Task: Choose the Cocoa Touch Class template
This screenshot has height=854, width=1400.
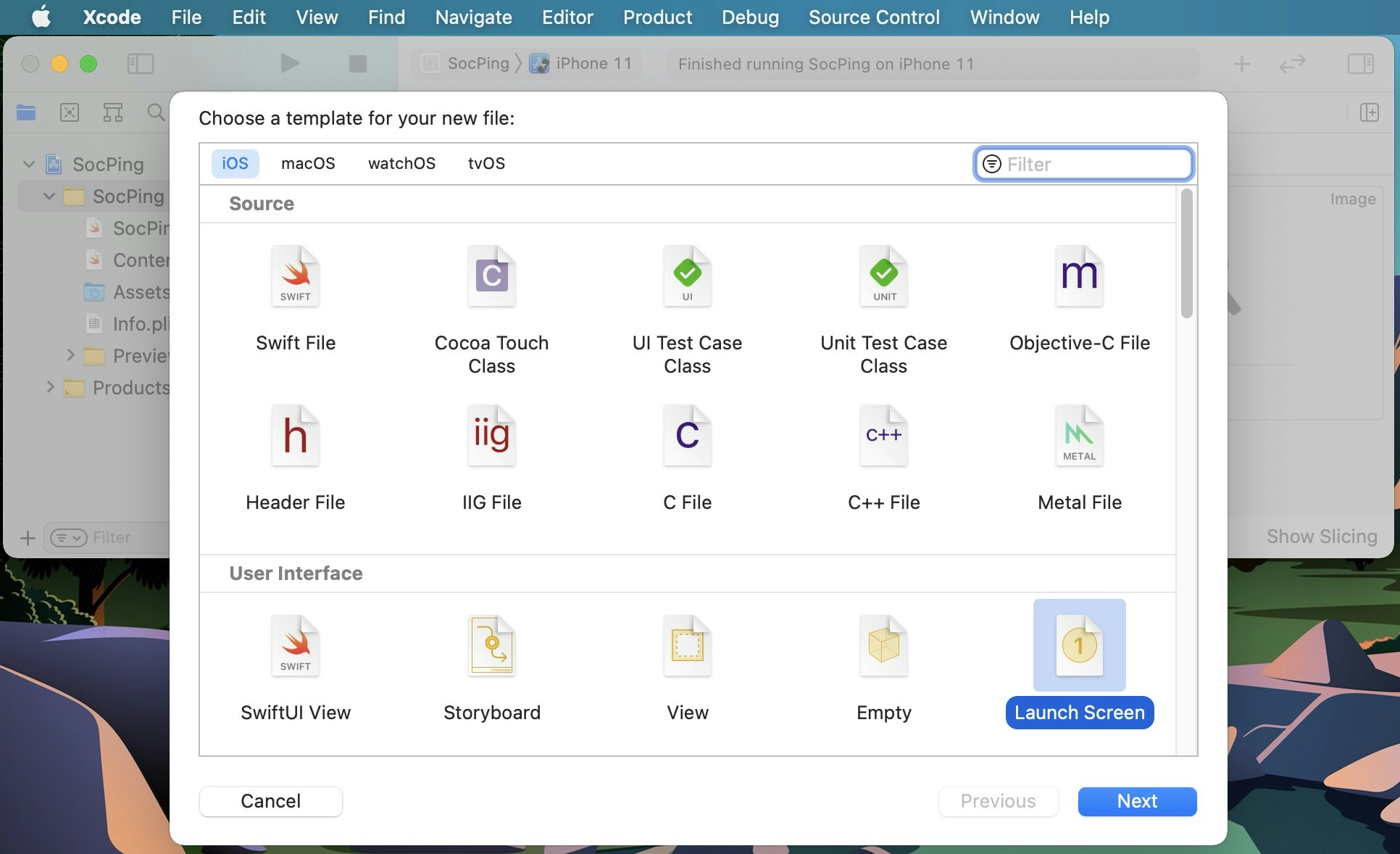Action: [x=491, y=310]
